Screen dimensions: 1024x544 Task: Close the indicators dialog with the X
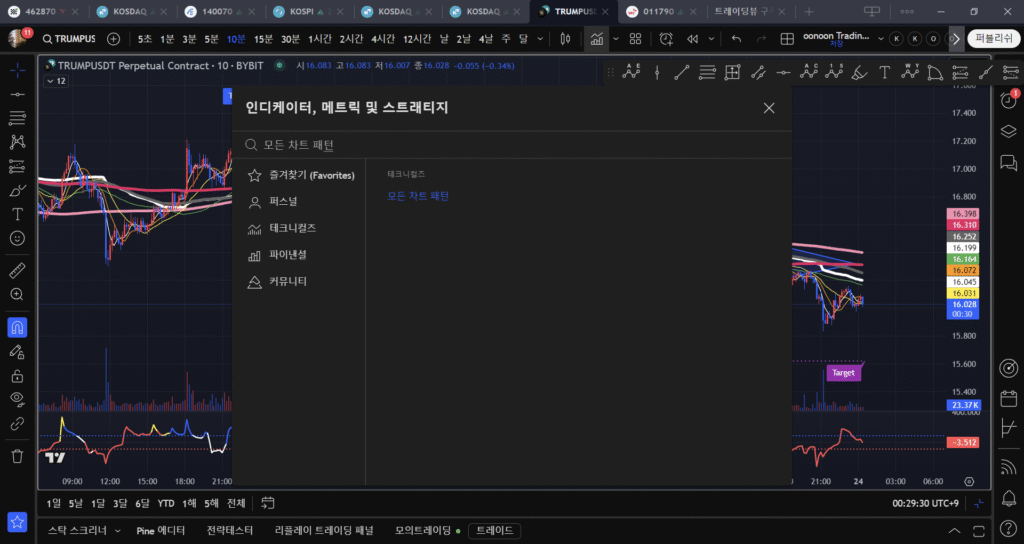[x=769, y=108]
